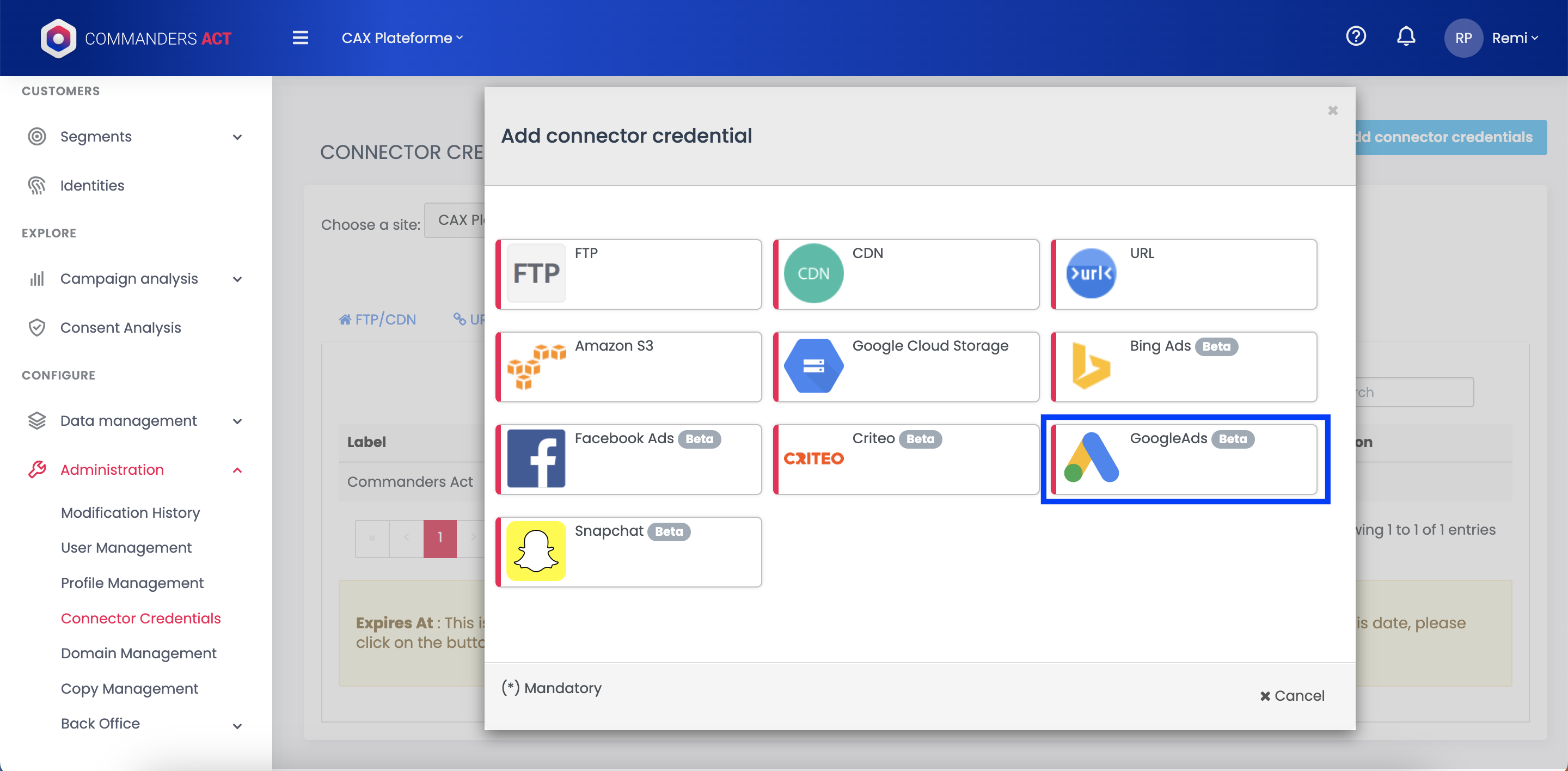Select Google Cloud Storage hexagon icon

[x=813, y=366]
